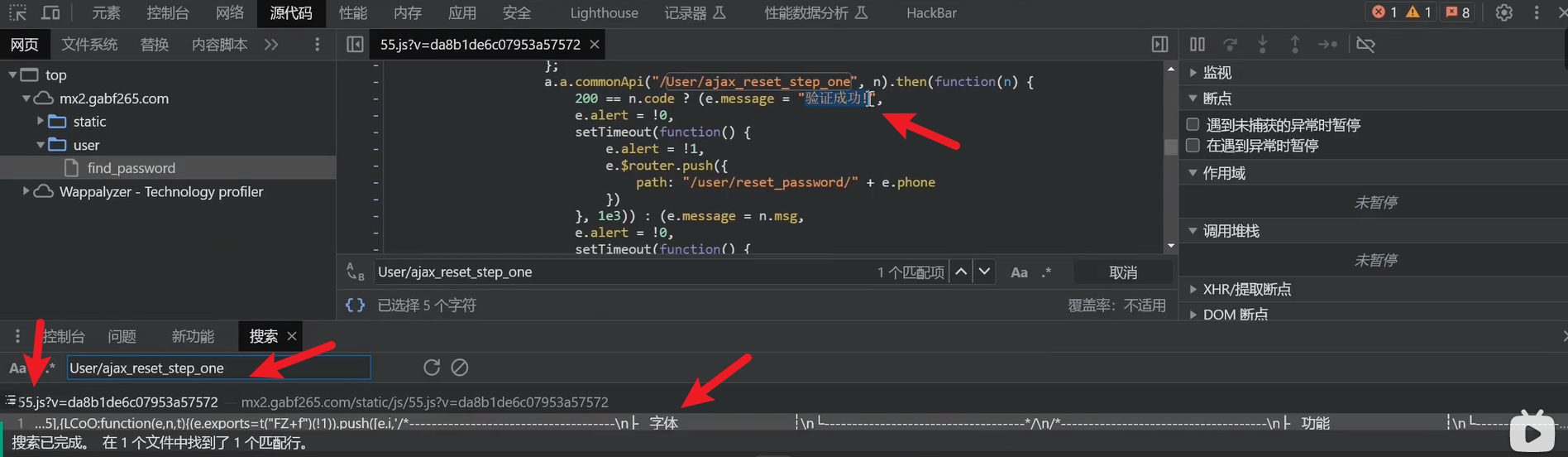The height and width of the screenshot is (457, 1568).
Task: Click the bottom search query input field
Action: [x=218, y=368]
